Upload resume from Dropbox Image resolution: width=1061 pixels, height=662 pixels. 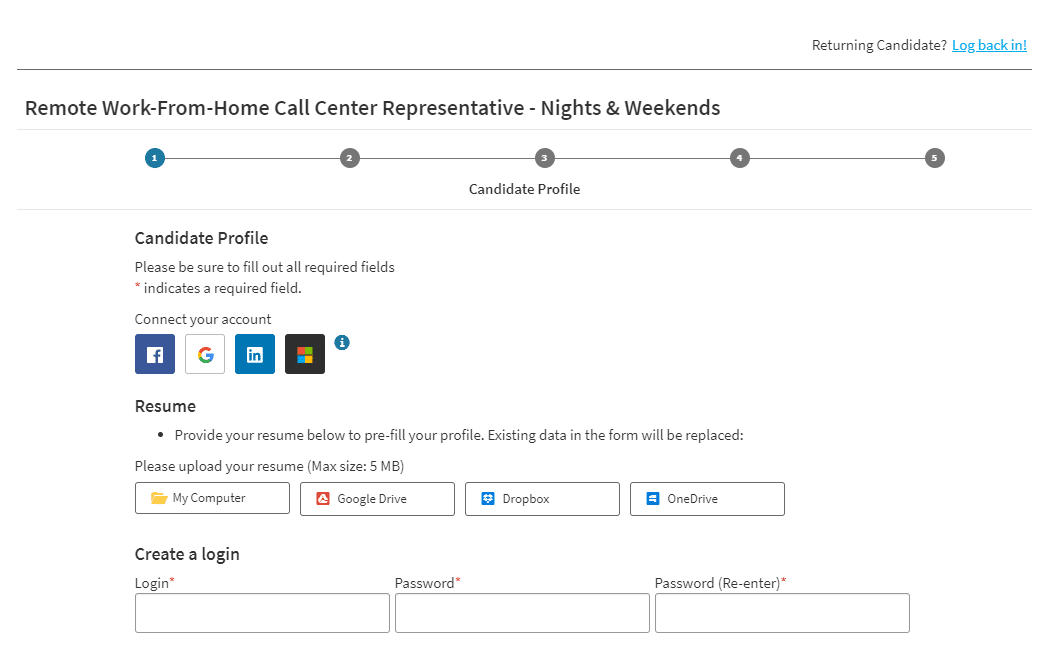(x=542, y=499)
